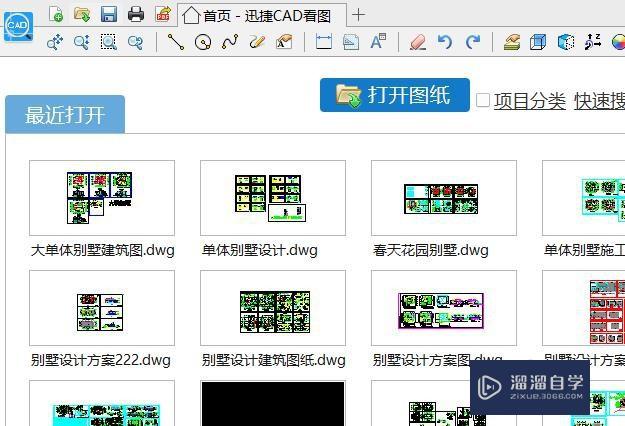Open the color wheel settings
The height and width of the screenshot is (426, 625).
coord(618,42)
